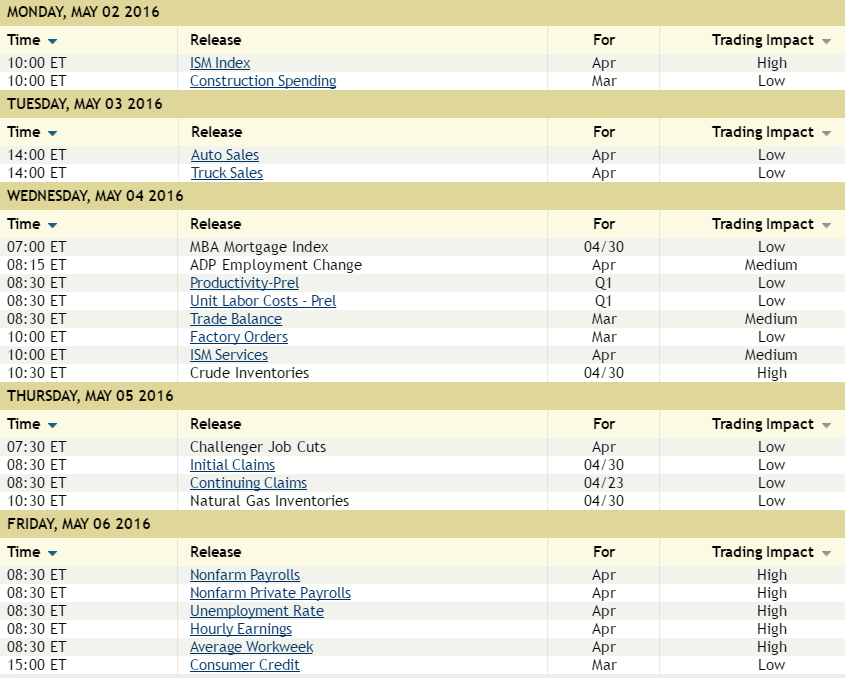View the Trade Balance report

click(236, 319)
